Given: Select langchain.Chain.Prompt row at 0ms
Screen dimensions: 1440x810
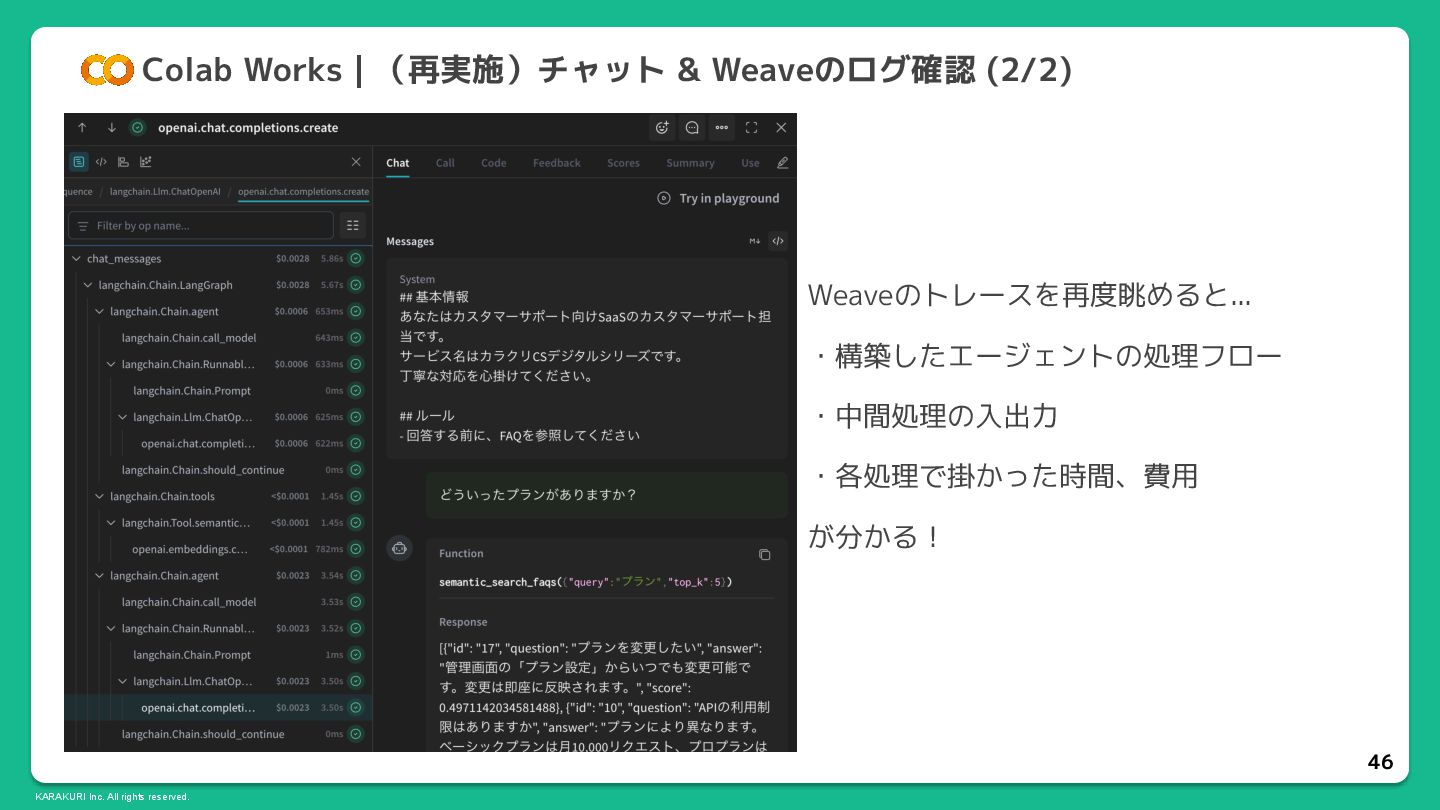Looking at the screenshot, I should tap(218, 391).
